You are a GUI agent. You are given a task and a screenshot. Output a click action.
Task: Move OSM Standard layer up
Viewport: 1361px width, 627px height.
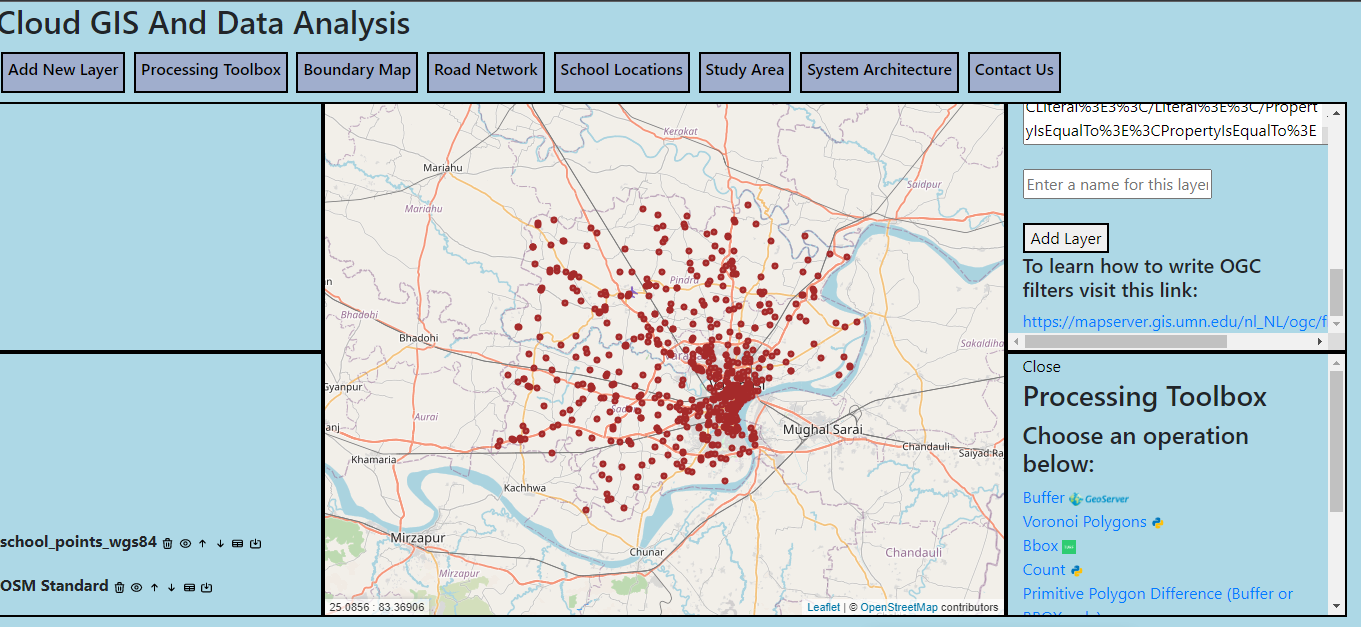point(154,588)
